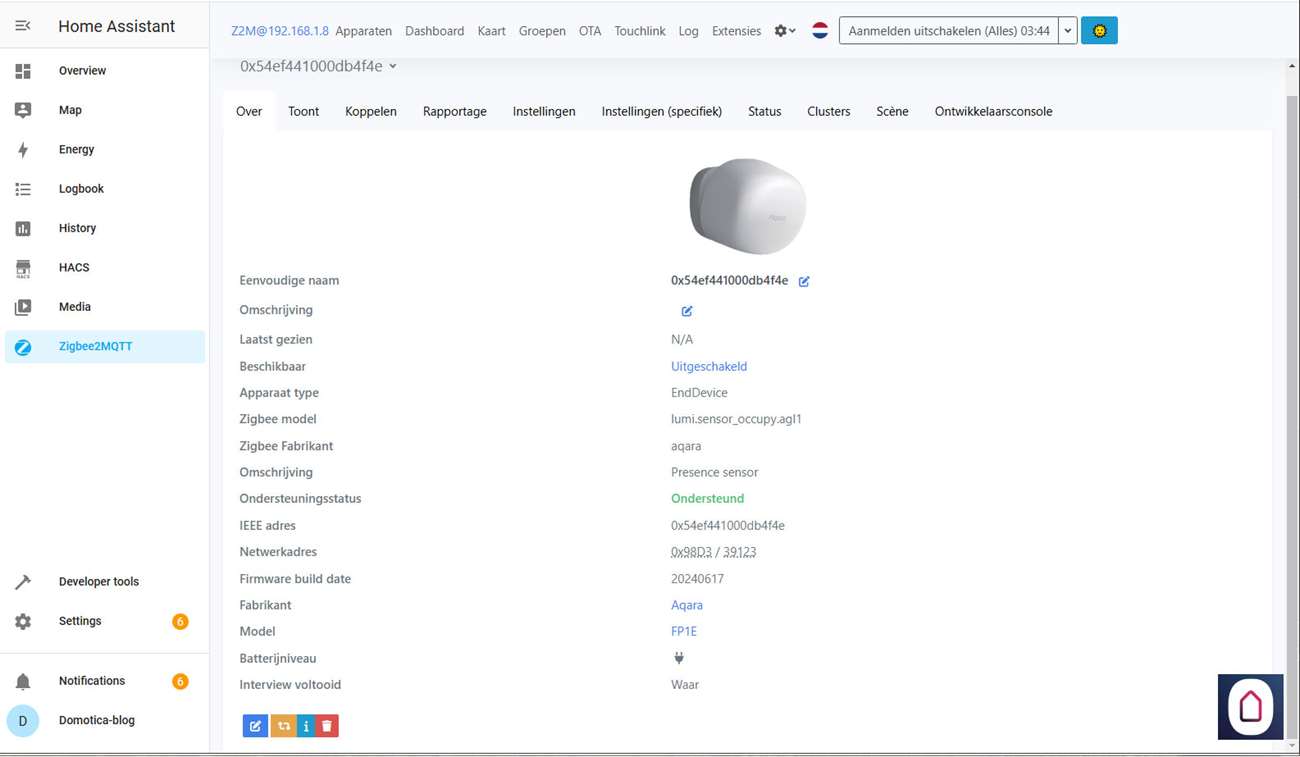Open the Notifications bell in sidebar
The height and width of the screenshot is (757, 1300).
pyautogui.click(x=23, y=681)
